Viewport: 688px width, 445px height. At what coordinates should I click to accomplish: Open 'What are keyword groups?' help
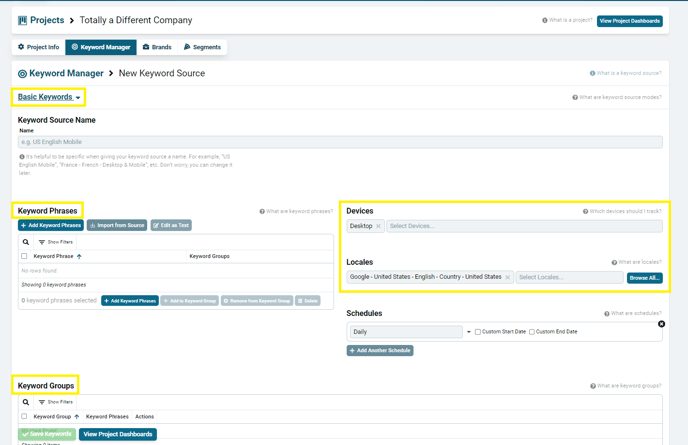pos(626,386)
